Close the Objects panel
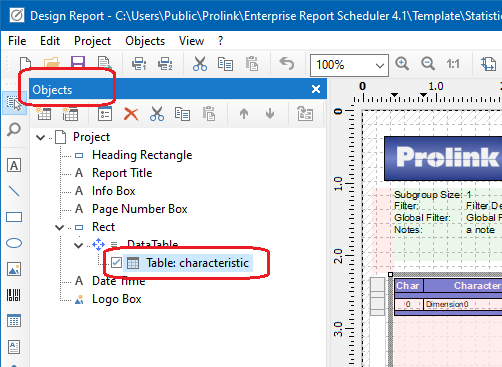This screenshot has height=367, width=502. tap(316, 89)
